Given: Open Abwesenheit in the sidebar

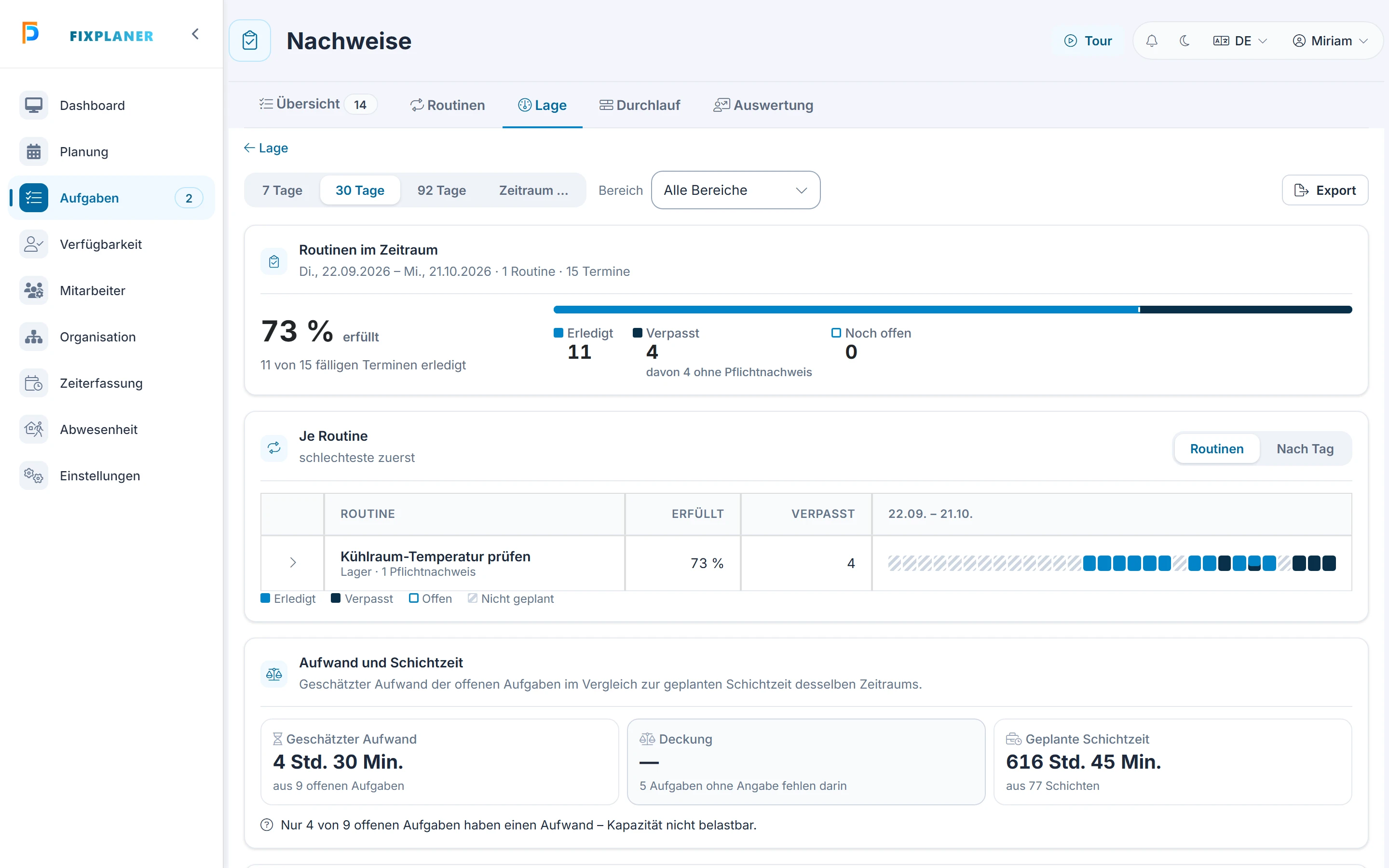Looking at the screenshot, I should pyautogui.click(x=111, y=429).
